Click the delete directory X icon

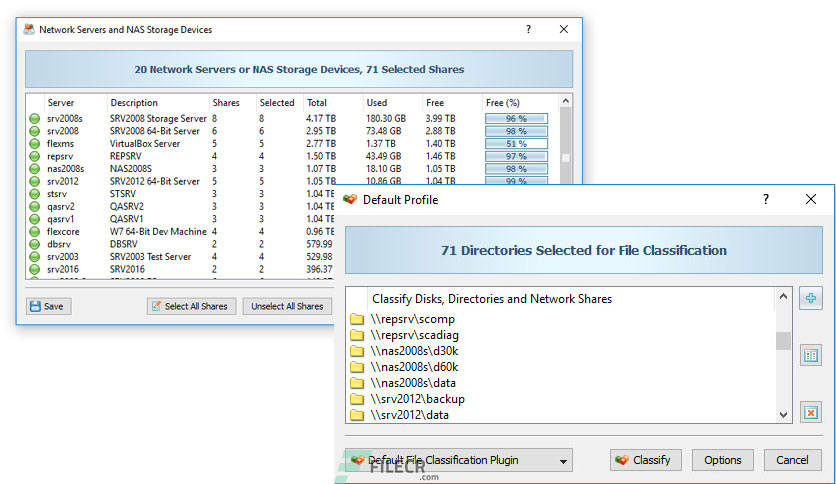810,413
